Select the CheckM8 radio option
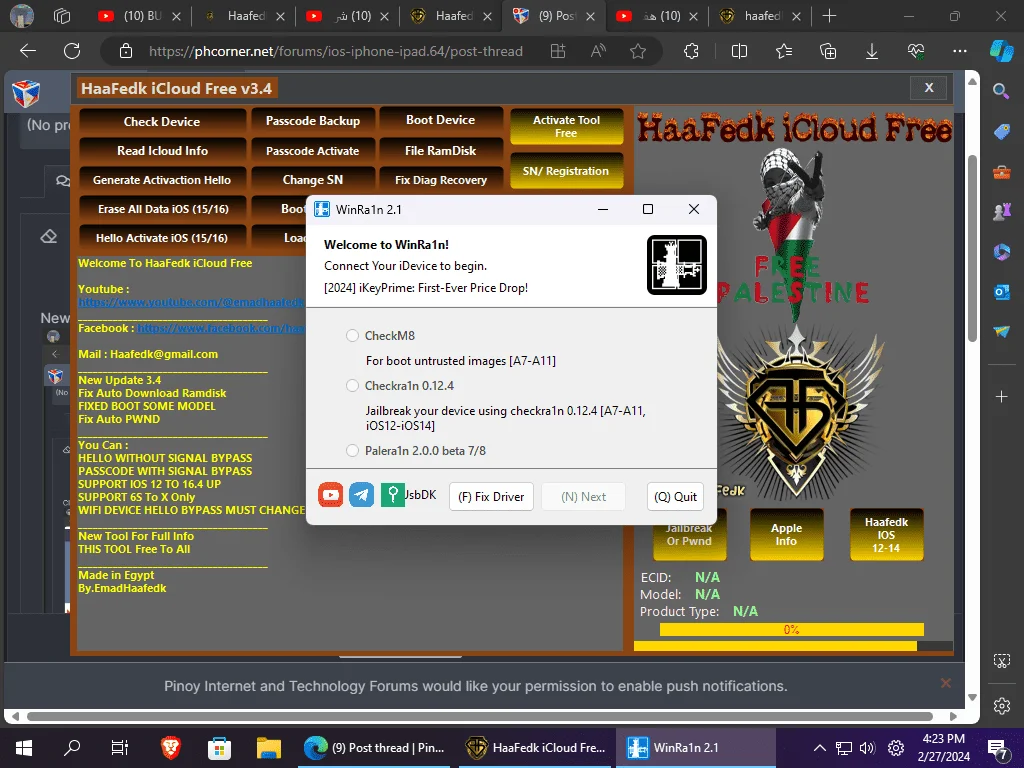This screenshot has height=768, width=1024. 352,336
